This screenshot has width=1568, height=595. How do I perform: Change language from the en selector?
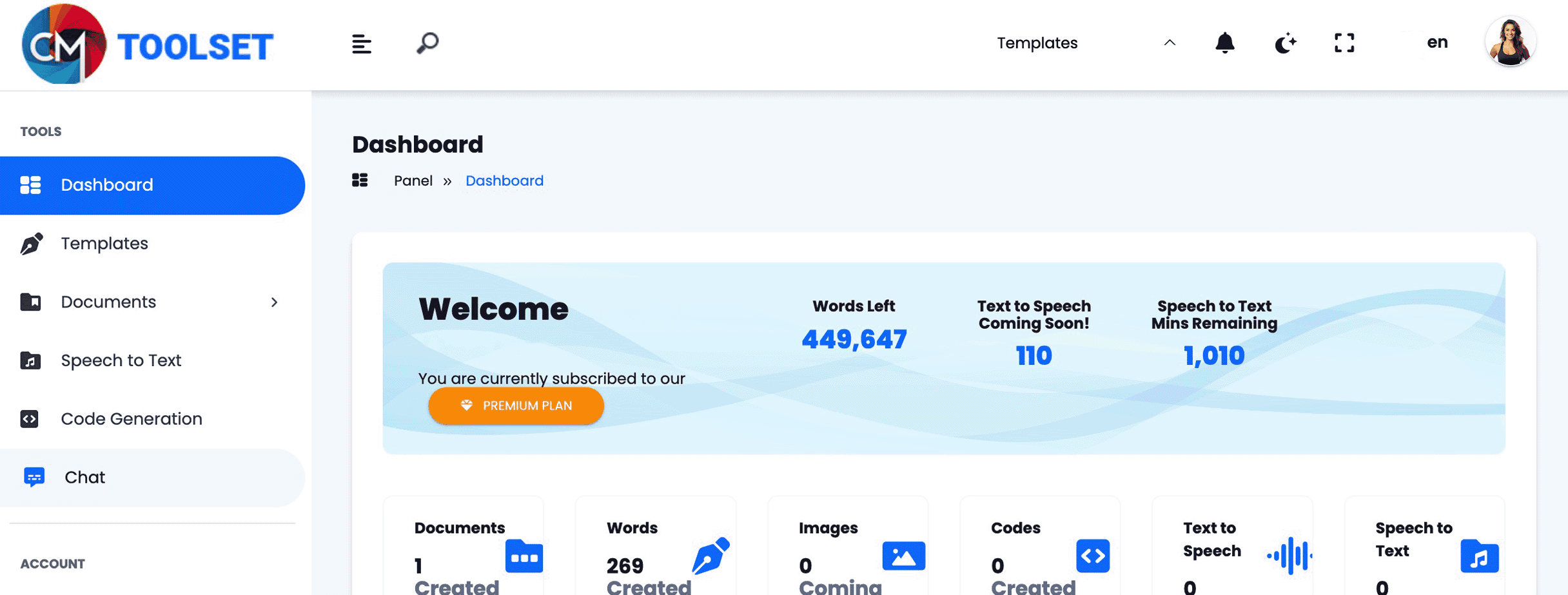pos(1437,43)
